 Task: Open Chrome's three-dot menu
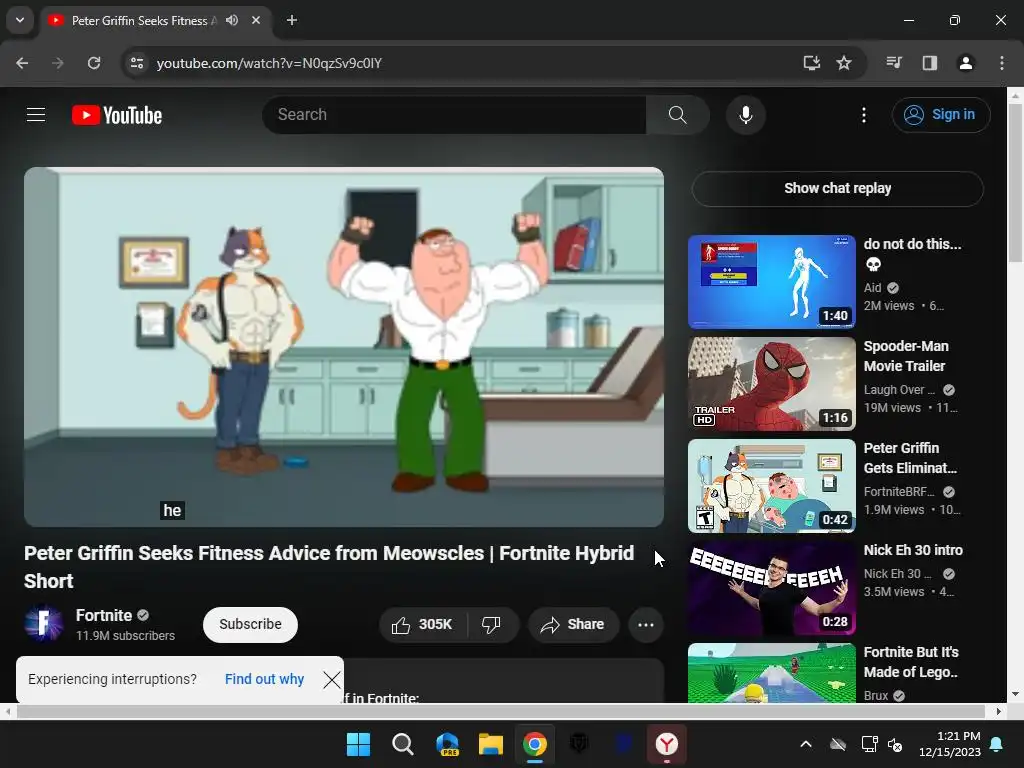point(1002,63)
